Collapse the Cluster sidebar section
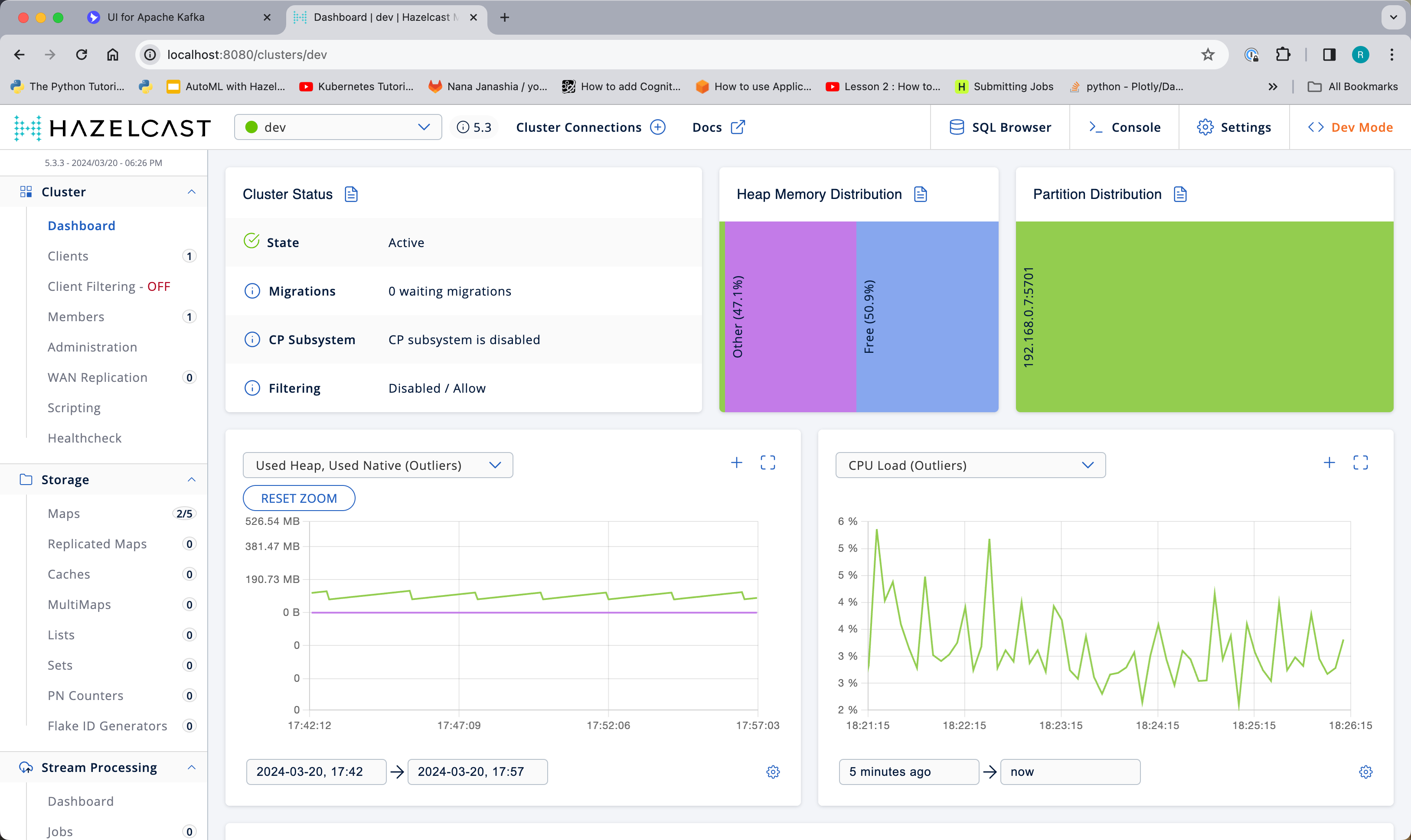This screenshot has width=1411, height=840. pyautogui.click(x=191, y=192)
